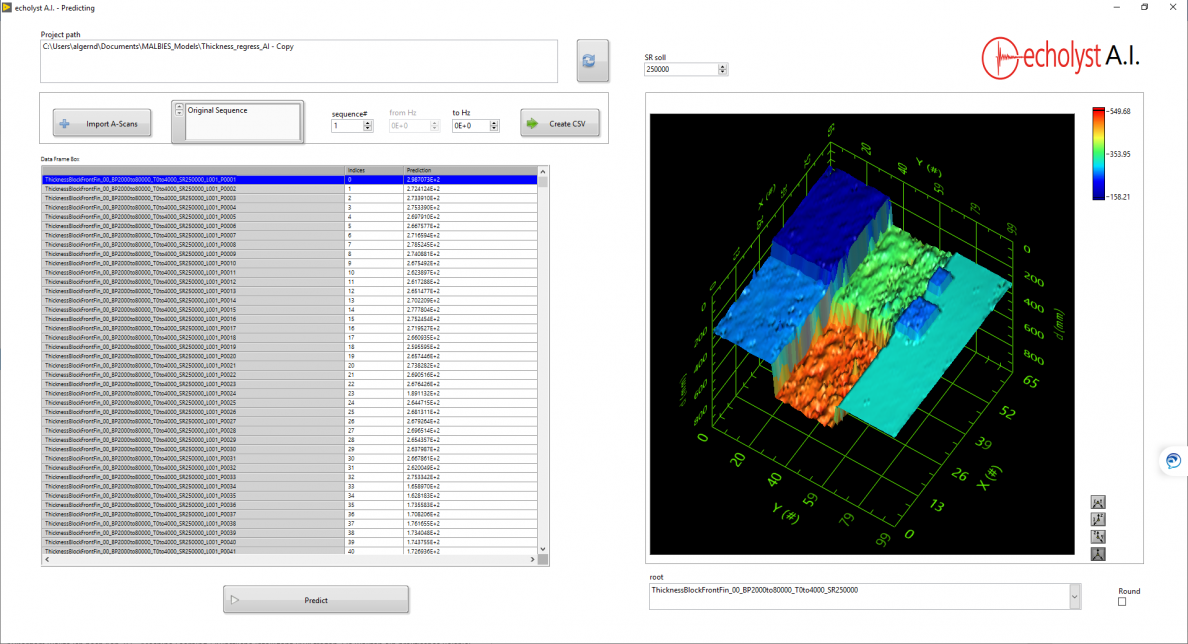Select the third plane projection icon
This screenshot has height=644, width=1188.
[1096, 536]
